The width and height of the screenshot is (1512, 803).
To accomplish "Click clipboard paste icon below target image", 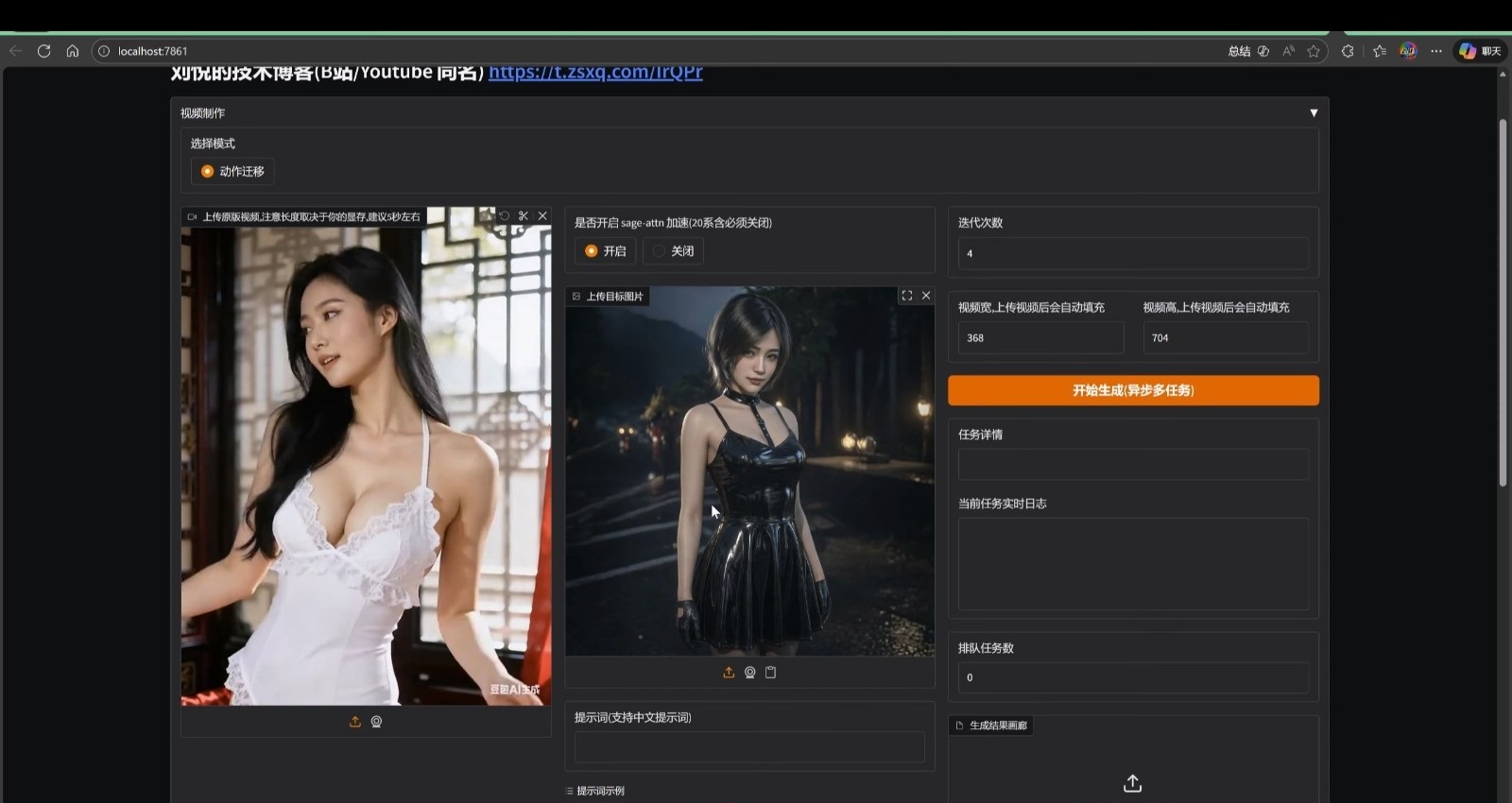I will [770, 673].
